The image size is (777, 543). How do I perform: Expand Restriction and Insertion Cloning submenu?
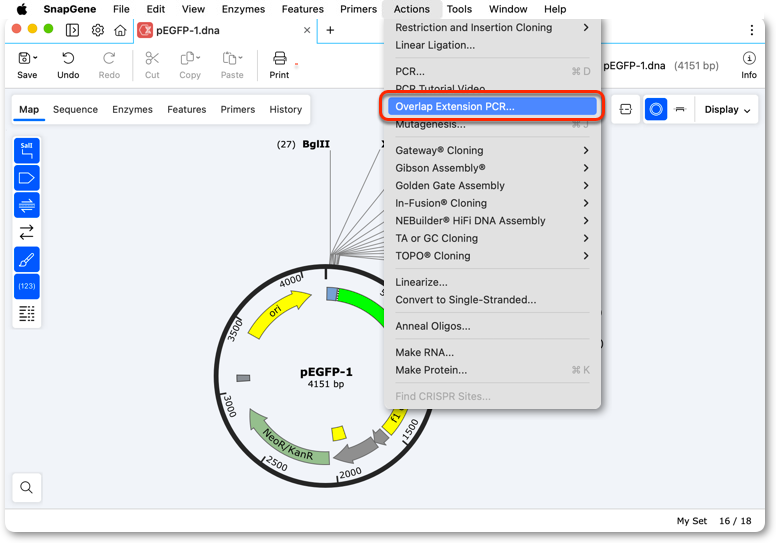point(492,27)
